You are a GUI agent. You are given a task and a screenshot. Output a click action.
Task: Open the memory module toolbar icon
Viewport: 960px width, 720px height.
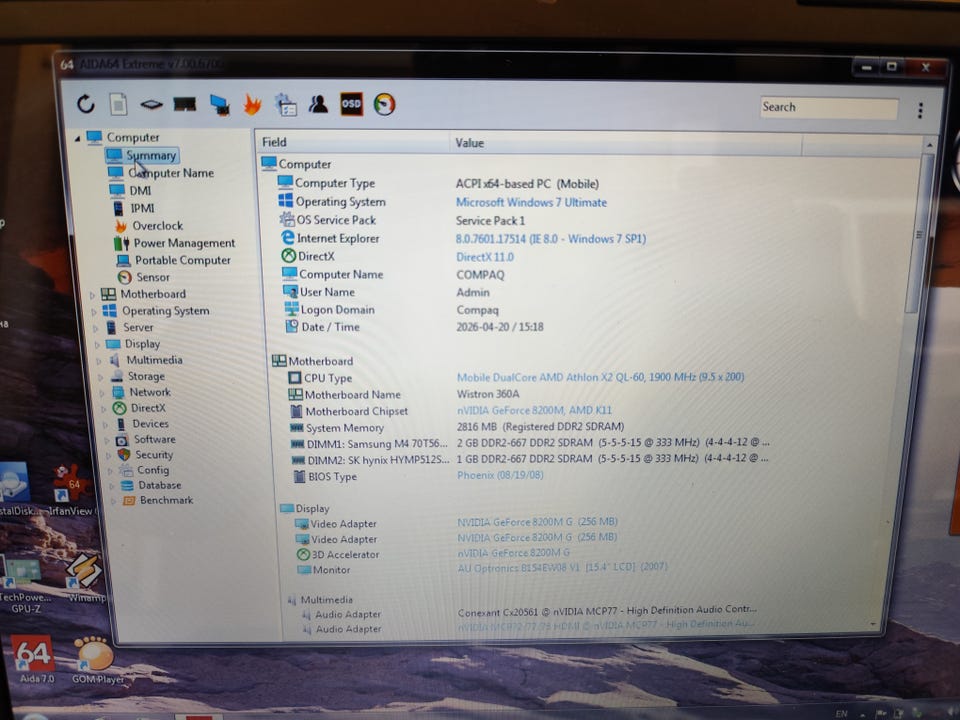coord(184,105)
